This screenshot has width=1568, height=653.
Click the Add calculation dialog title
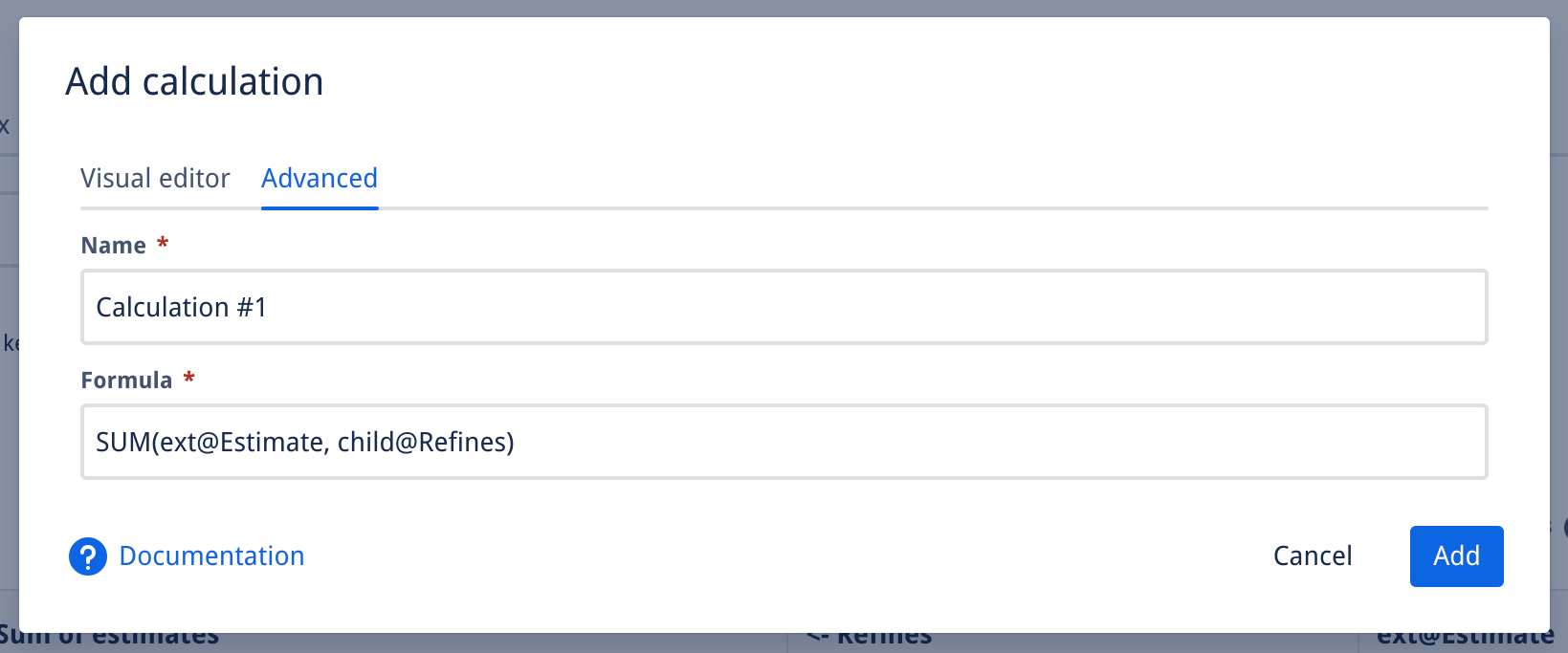point(194,82)
